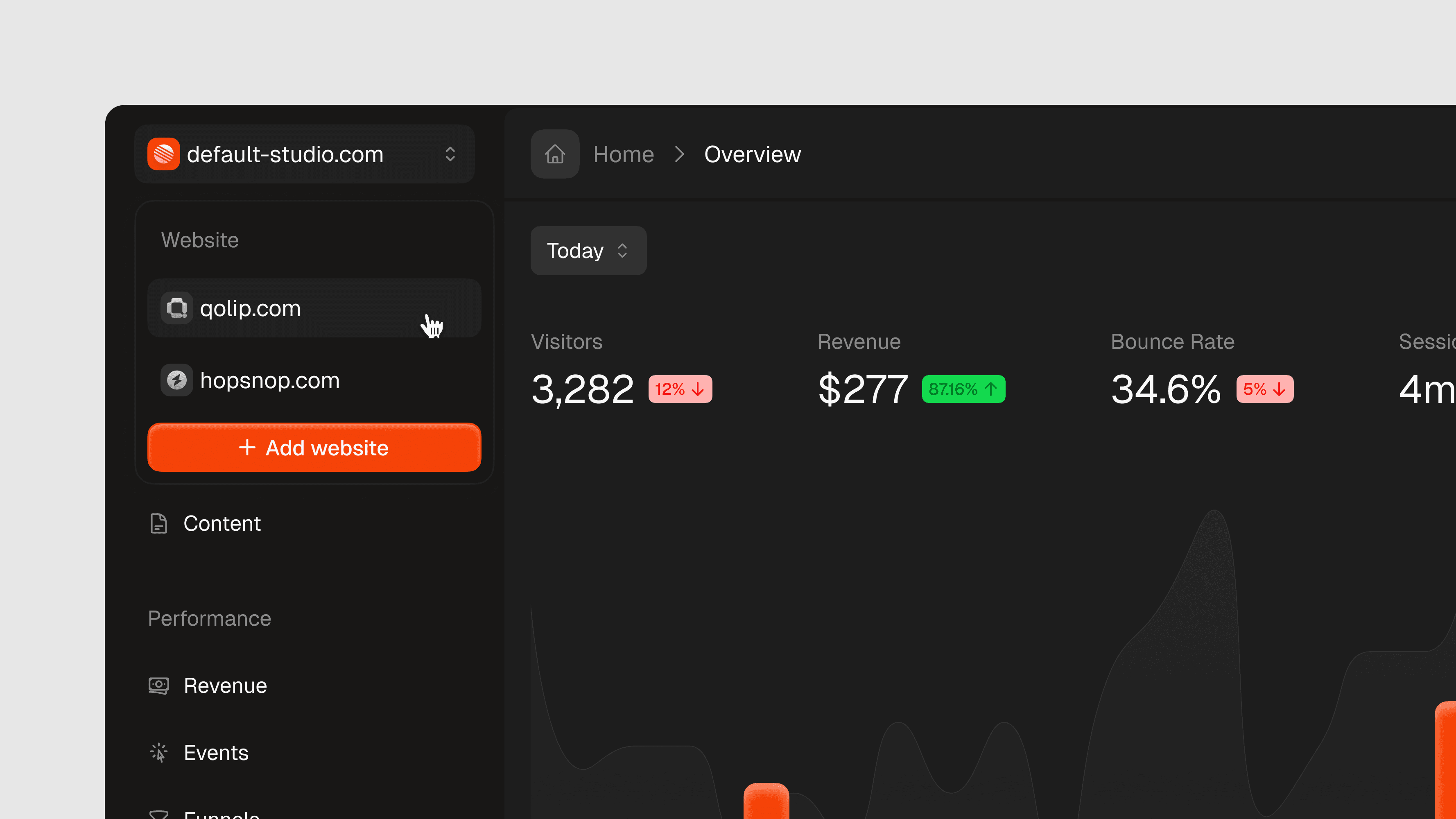Click the Home icon button in the breadcrumb
The image size is (1456, 819).
coord(555,154)
